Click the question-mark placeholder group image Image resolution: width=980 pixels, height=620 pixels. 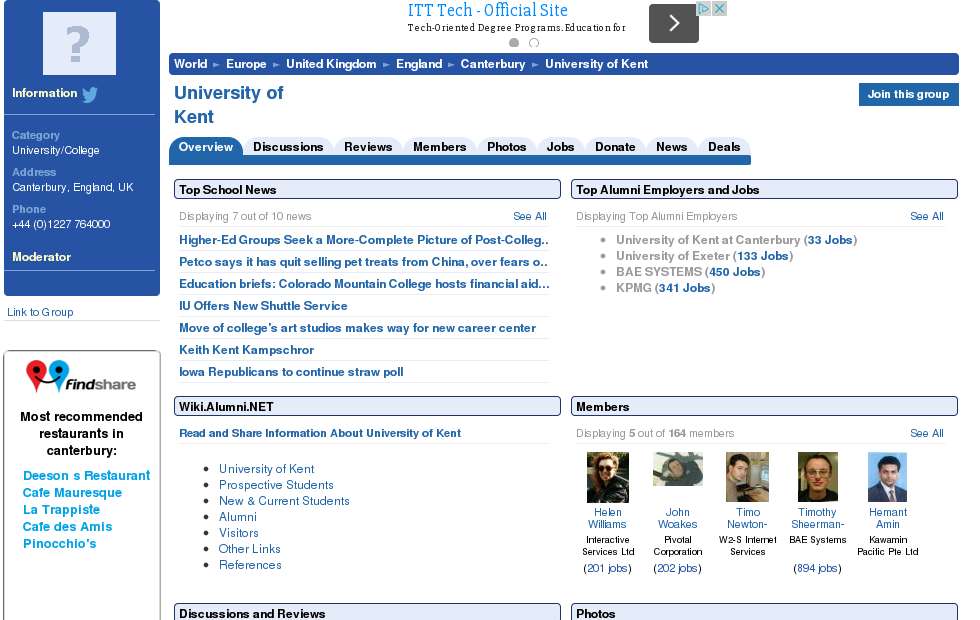(x=79, y=43)
